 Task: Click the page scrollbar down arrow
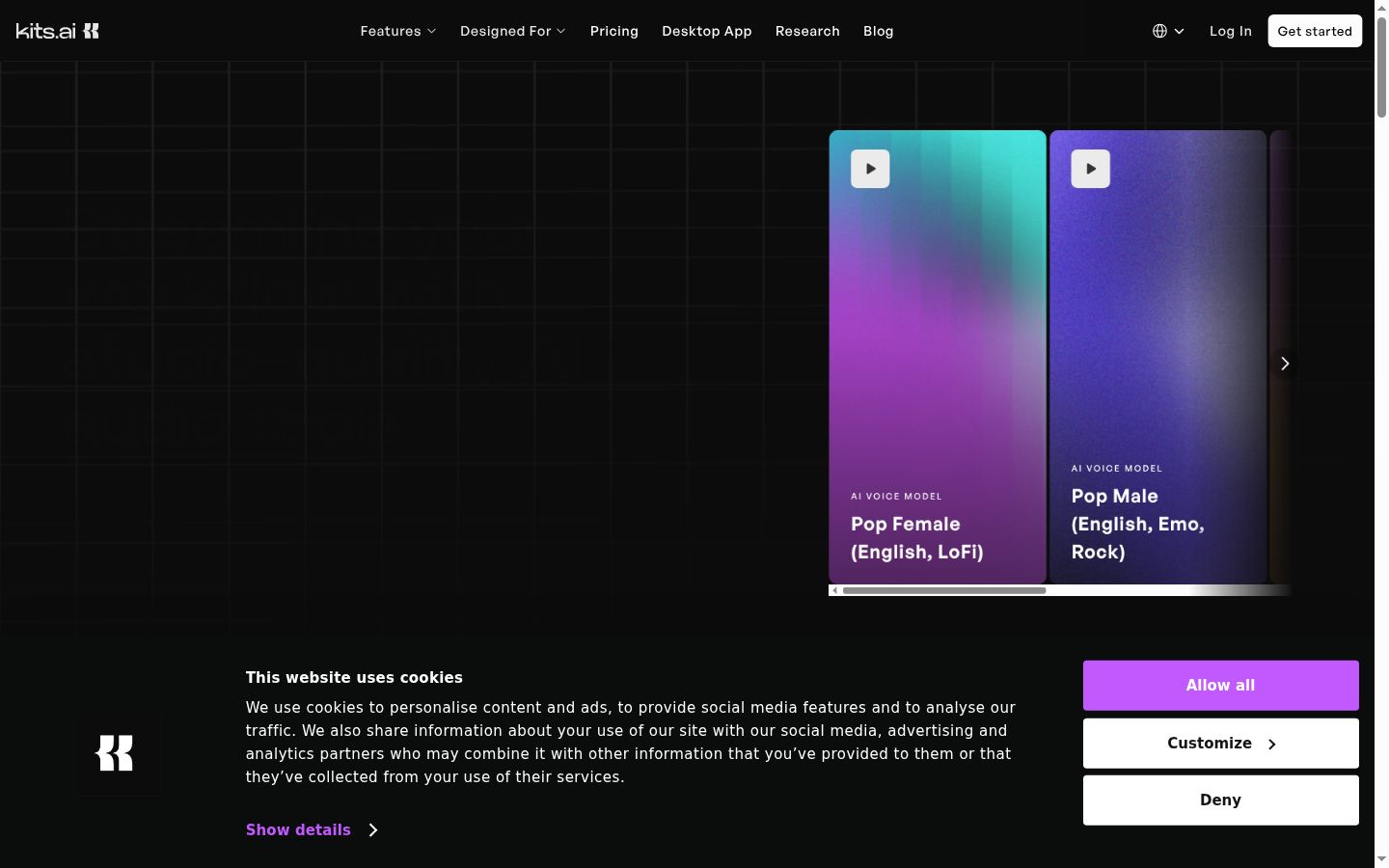click(x=1381, y=859)
